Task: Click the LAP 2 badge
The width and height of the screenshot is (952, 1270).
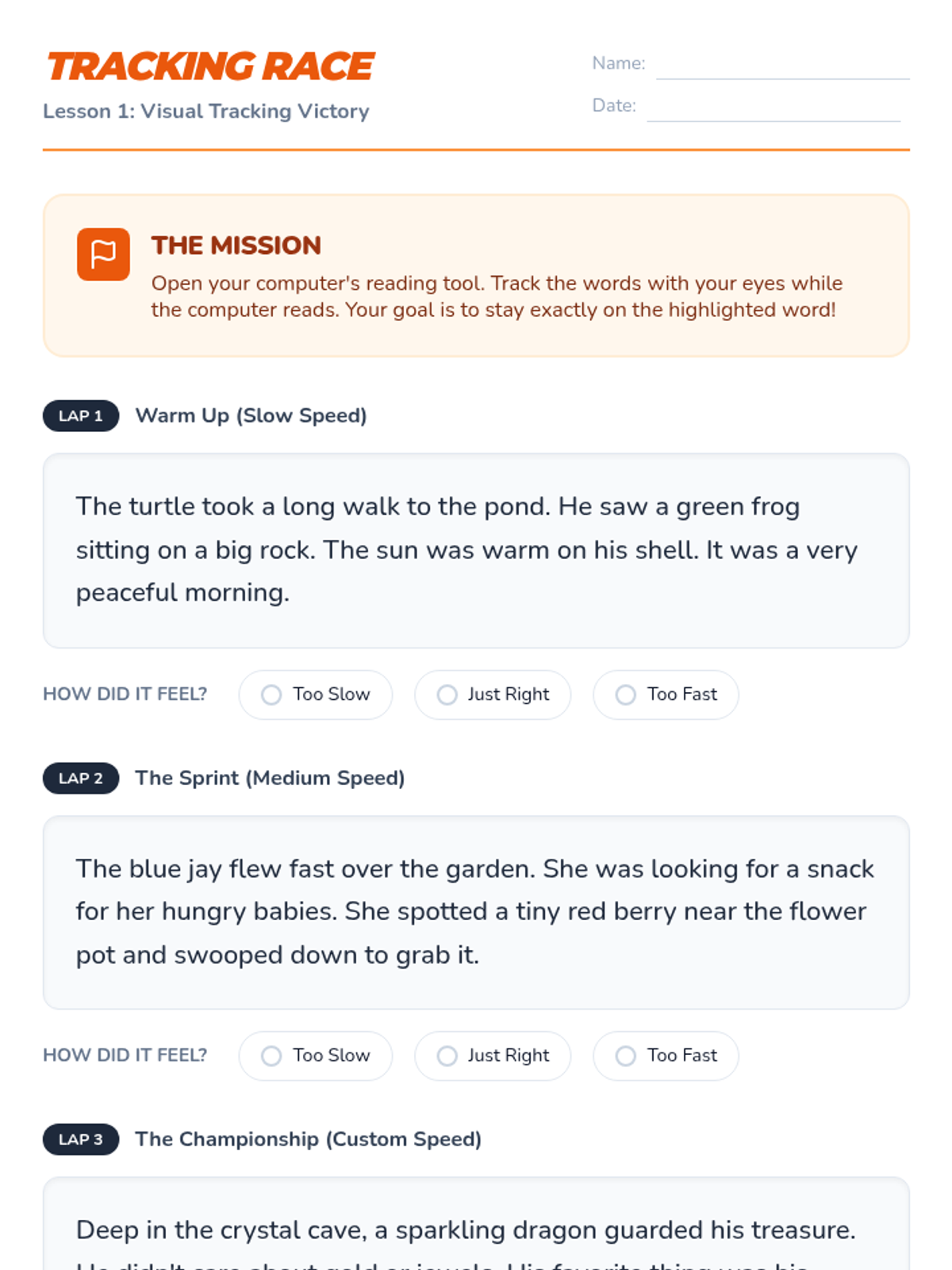Action: (x=81, y=778)
